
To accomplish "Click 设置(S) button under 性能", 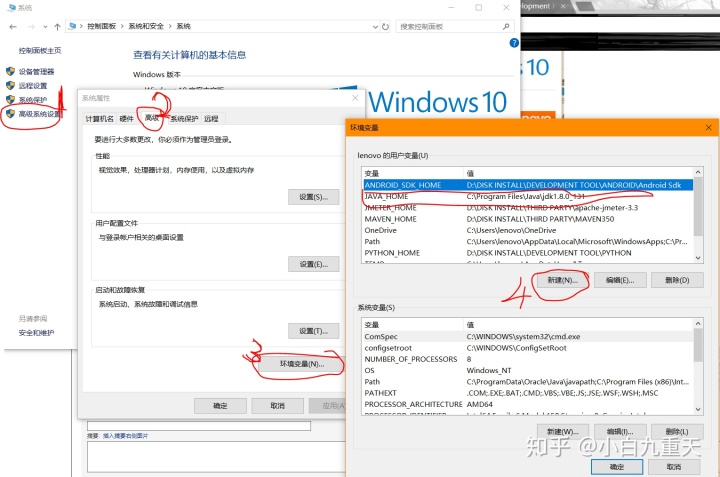I will pyautogui.click(x=314, y=197).
